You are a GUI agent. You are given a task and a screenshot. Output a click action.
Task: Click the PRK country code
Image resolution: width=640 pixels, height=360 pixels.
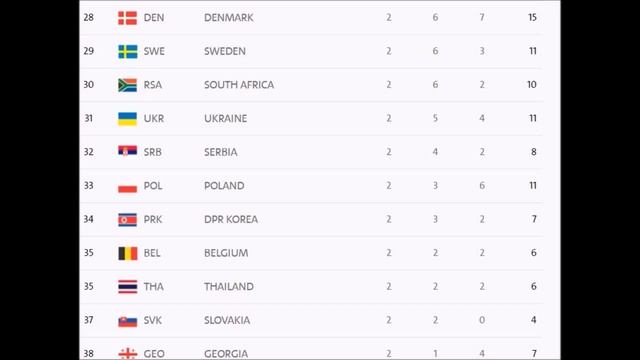click(153, 219)
